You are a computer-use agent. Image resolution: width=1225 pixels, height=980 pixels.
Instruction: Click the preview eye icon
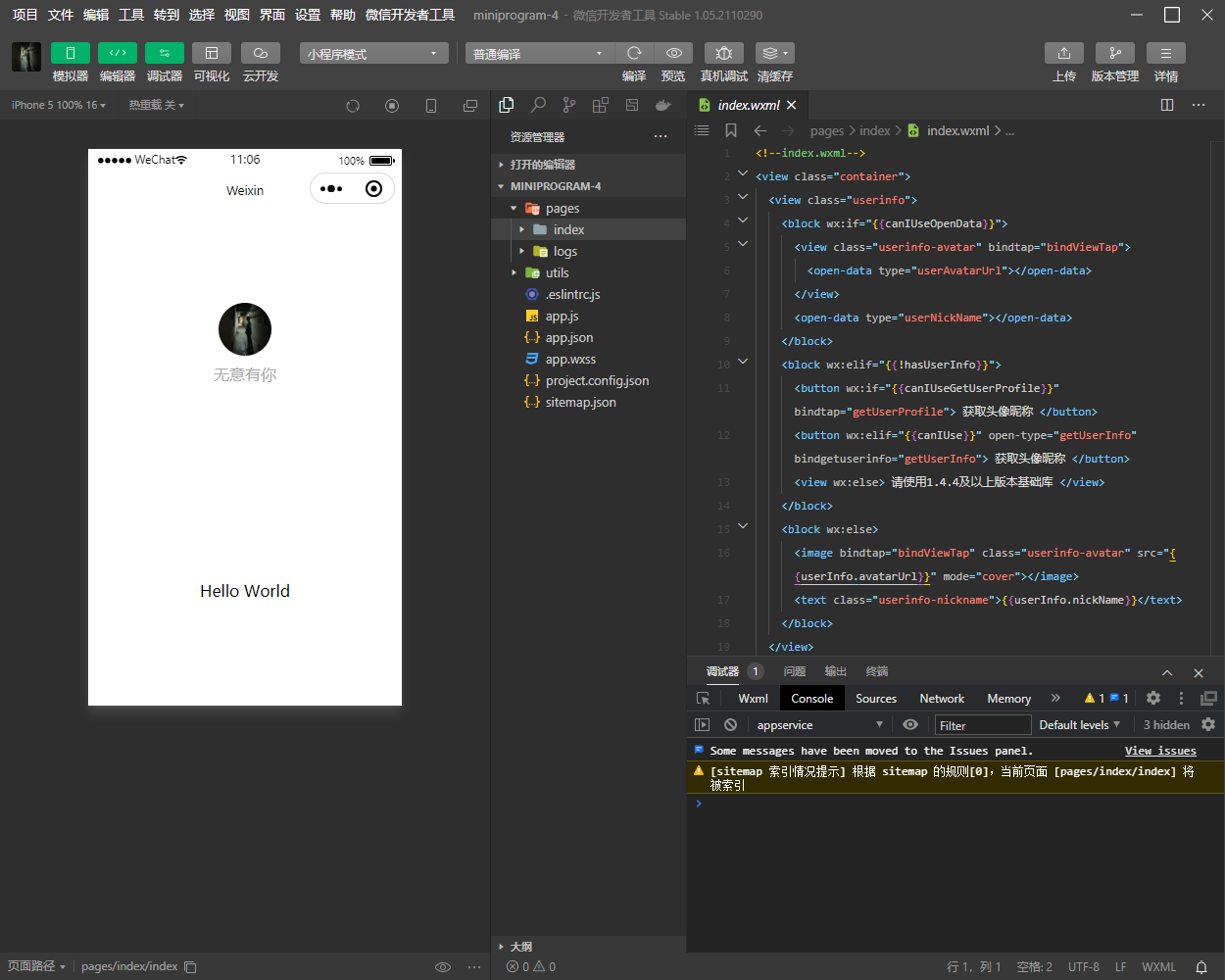coord(674,53)
